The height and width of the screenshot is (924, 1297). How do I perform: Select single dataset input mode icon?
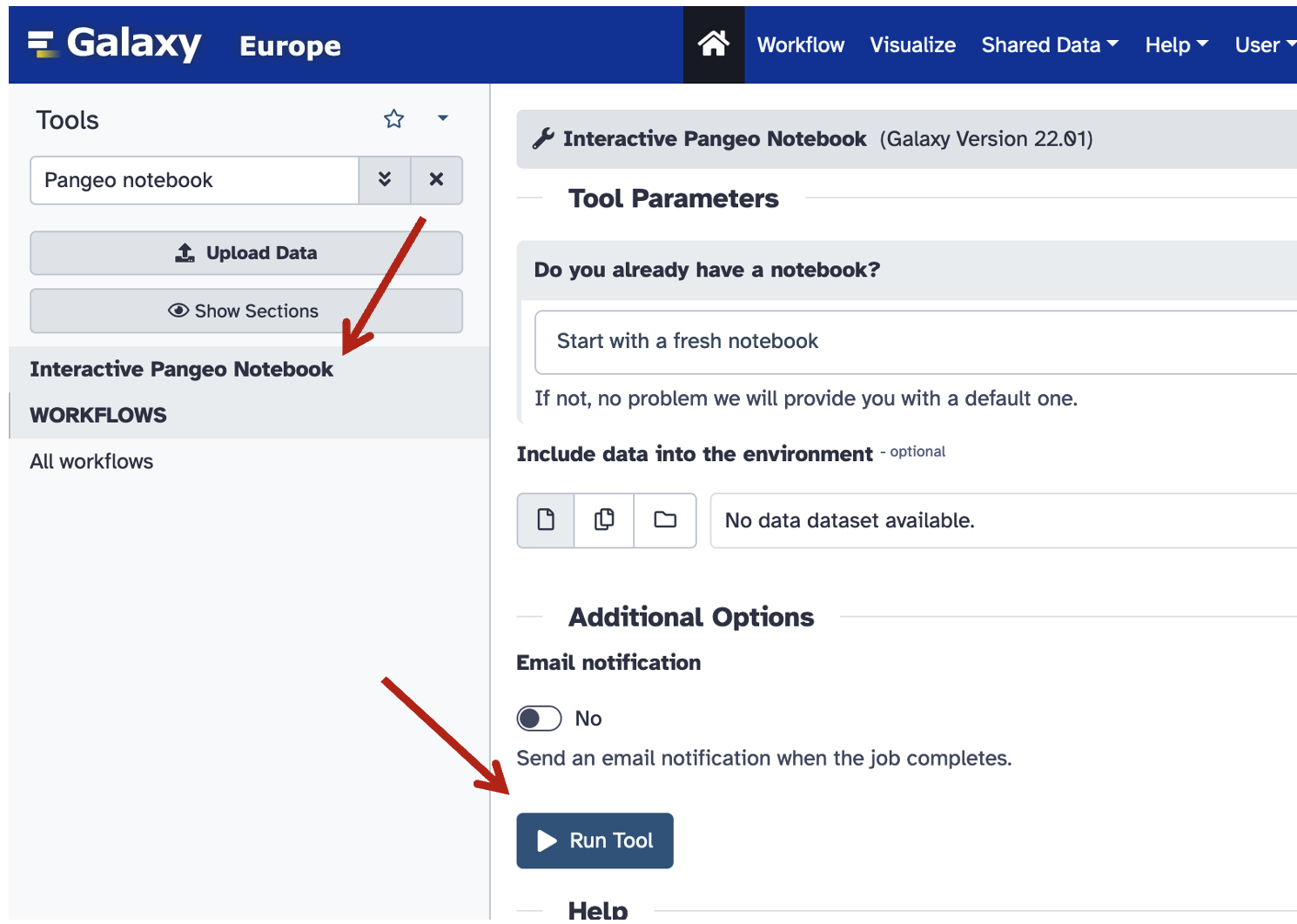click(x=546, y=520)
